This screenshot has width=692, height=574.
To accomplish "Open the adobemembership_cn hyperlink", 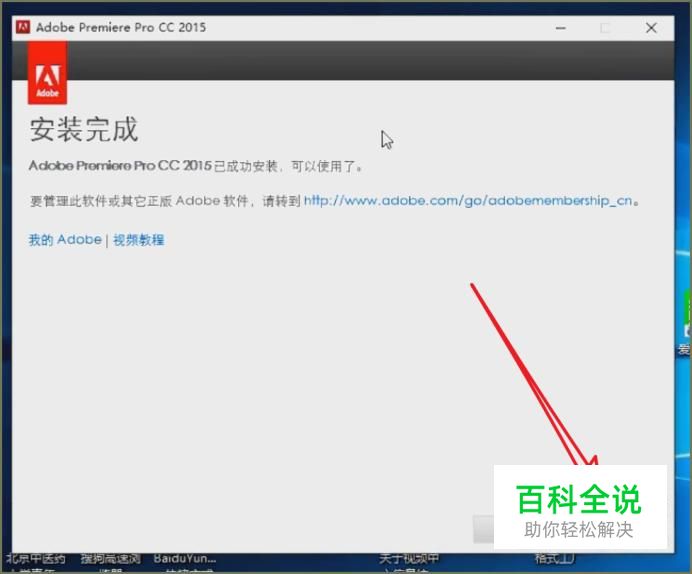I will click(468, 201).
